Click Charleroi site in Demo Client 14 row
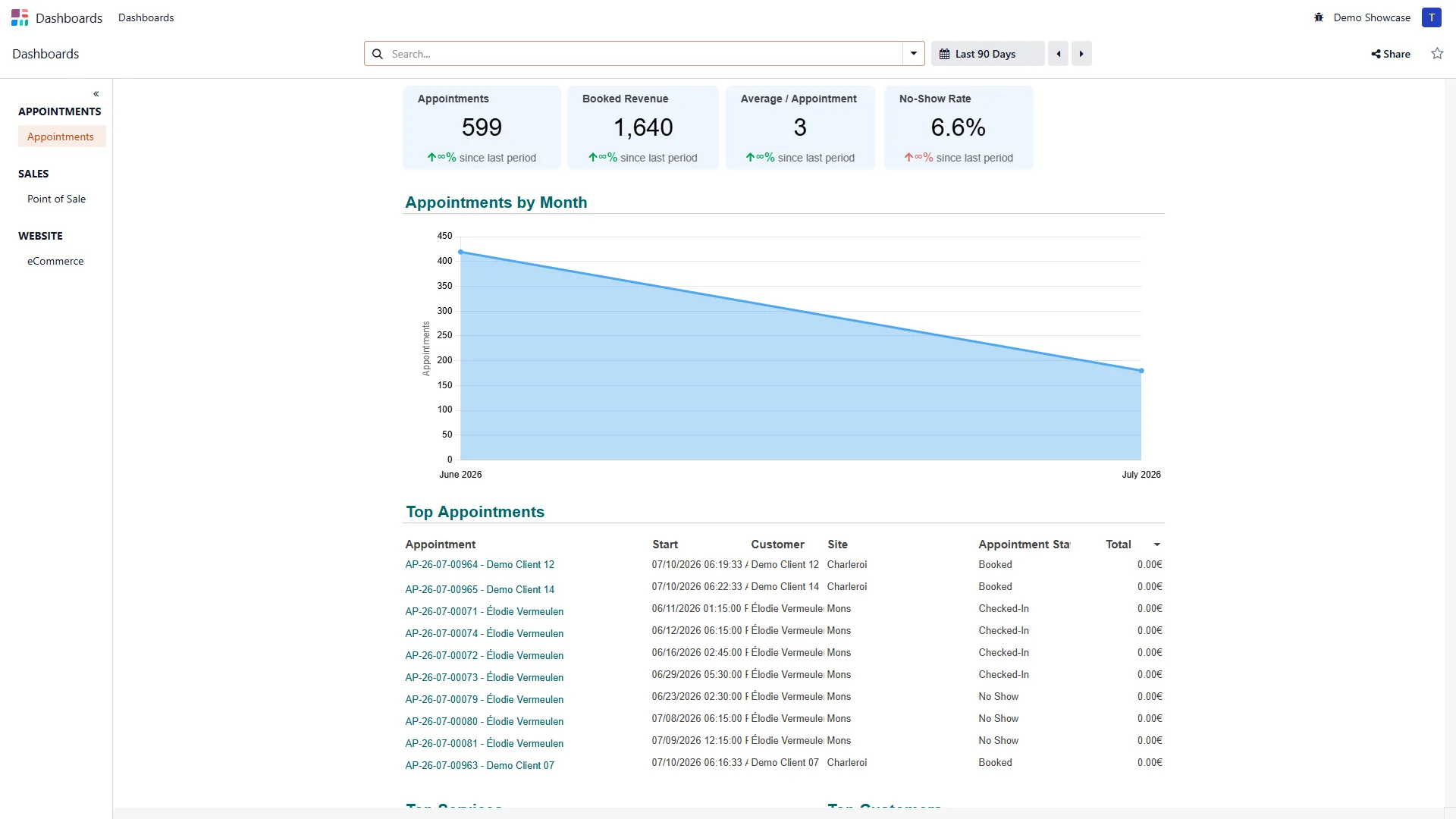 coord(846,587)
